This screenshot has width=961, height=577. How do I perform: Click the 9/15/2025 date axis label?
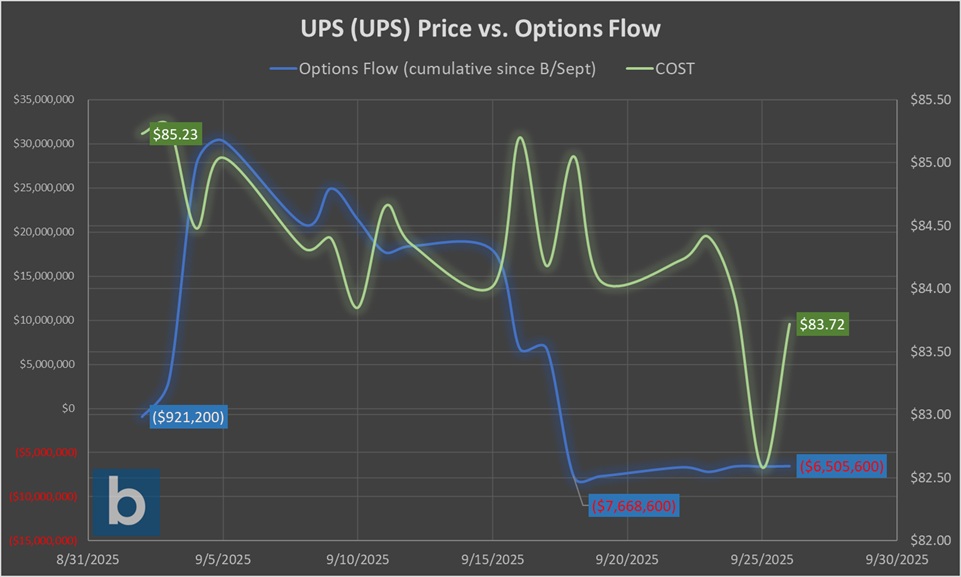492,559
